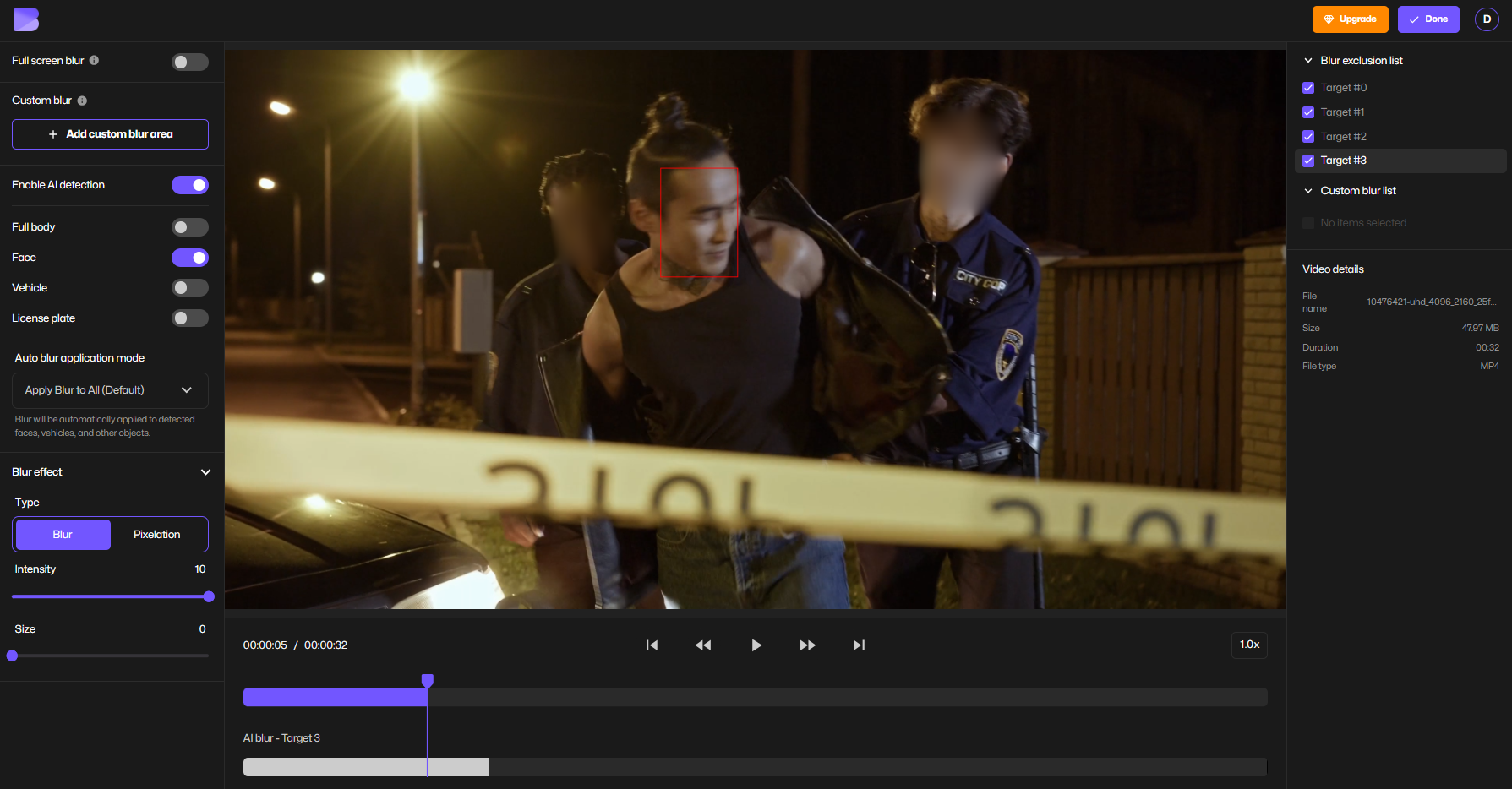This screenshot has height=789, width=1512.
Task: Collapse the Blur effect section
Action: pyautogui.click(x=205, y=471)
